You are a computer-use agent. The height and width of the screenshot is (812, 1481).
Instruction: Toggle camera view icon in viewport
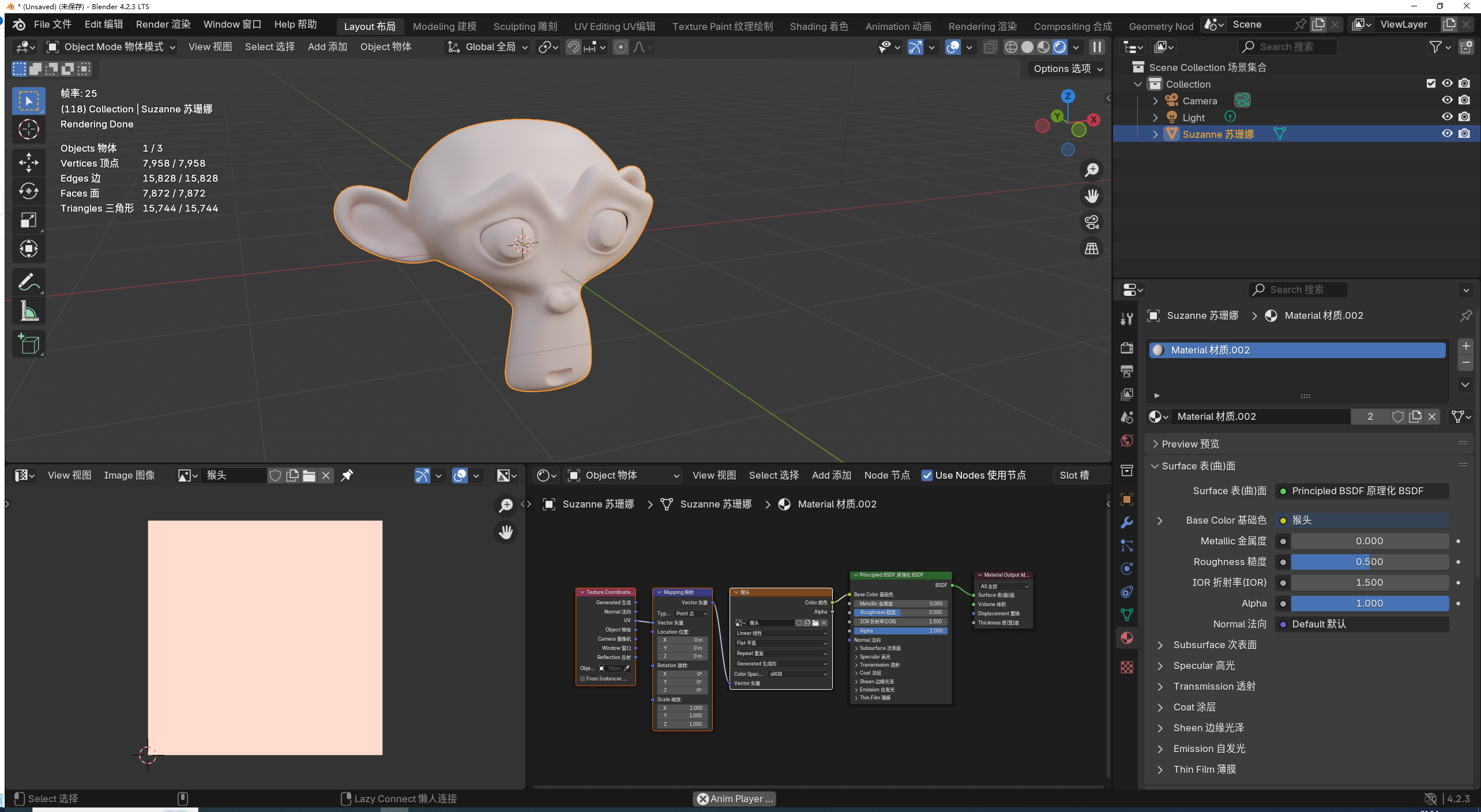click(1091, 222)
